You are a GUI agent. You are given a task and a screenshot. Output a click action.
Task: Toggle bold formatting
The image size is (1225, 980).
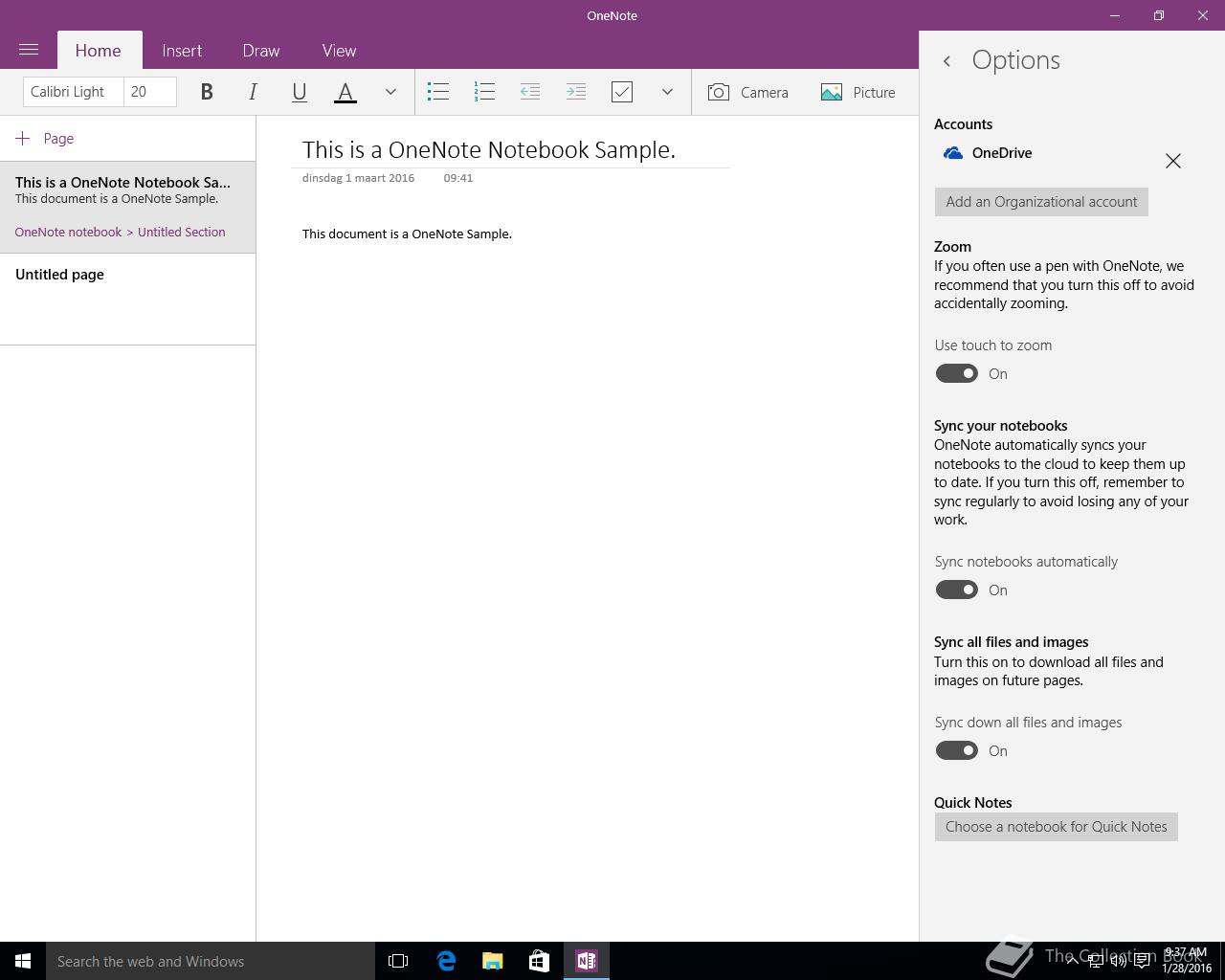coord(206,92)
